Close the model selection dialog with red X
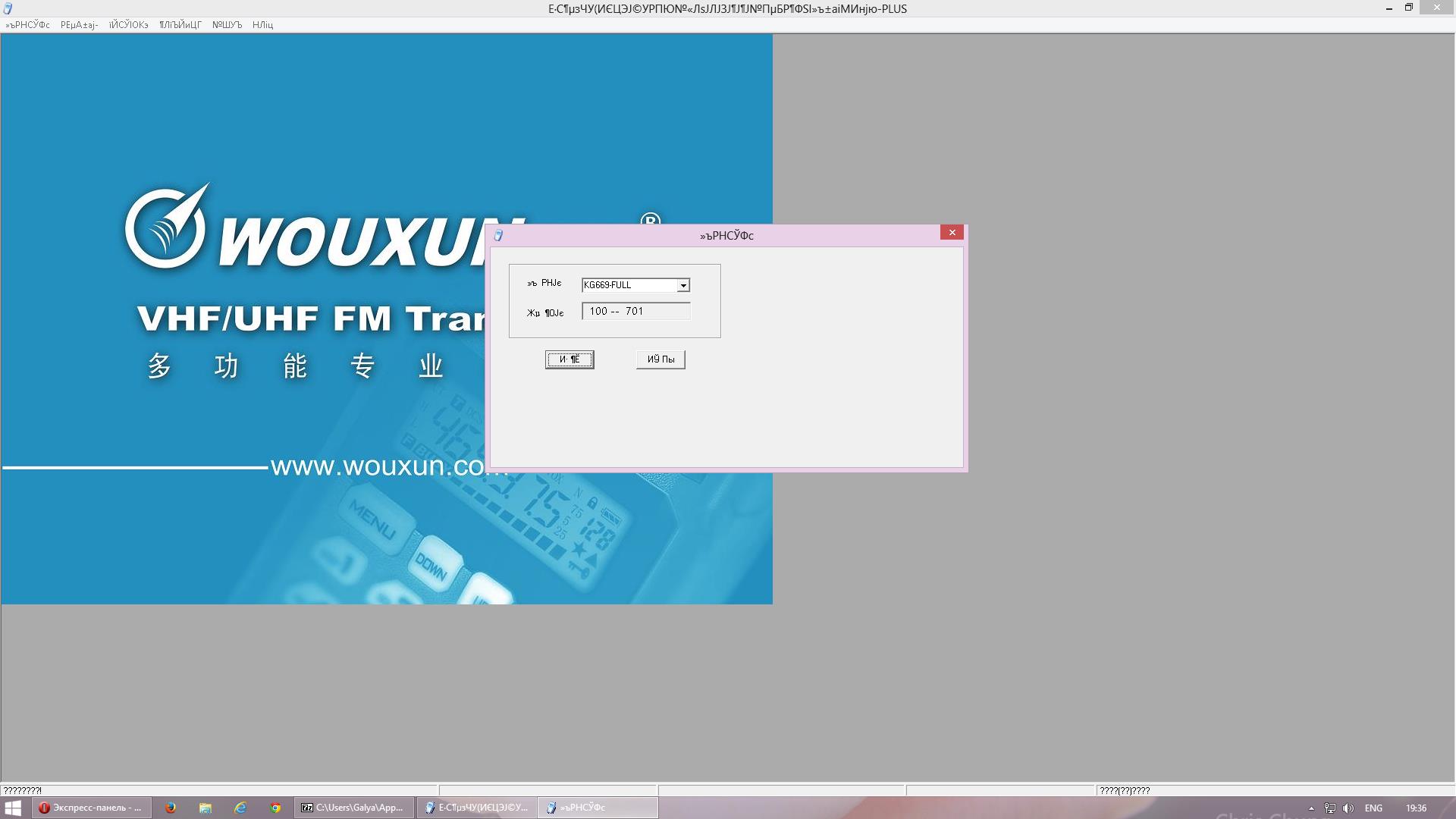The width and height of the screenshot is (1456, 819). (x=952, y=233)
